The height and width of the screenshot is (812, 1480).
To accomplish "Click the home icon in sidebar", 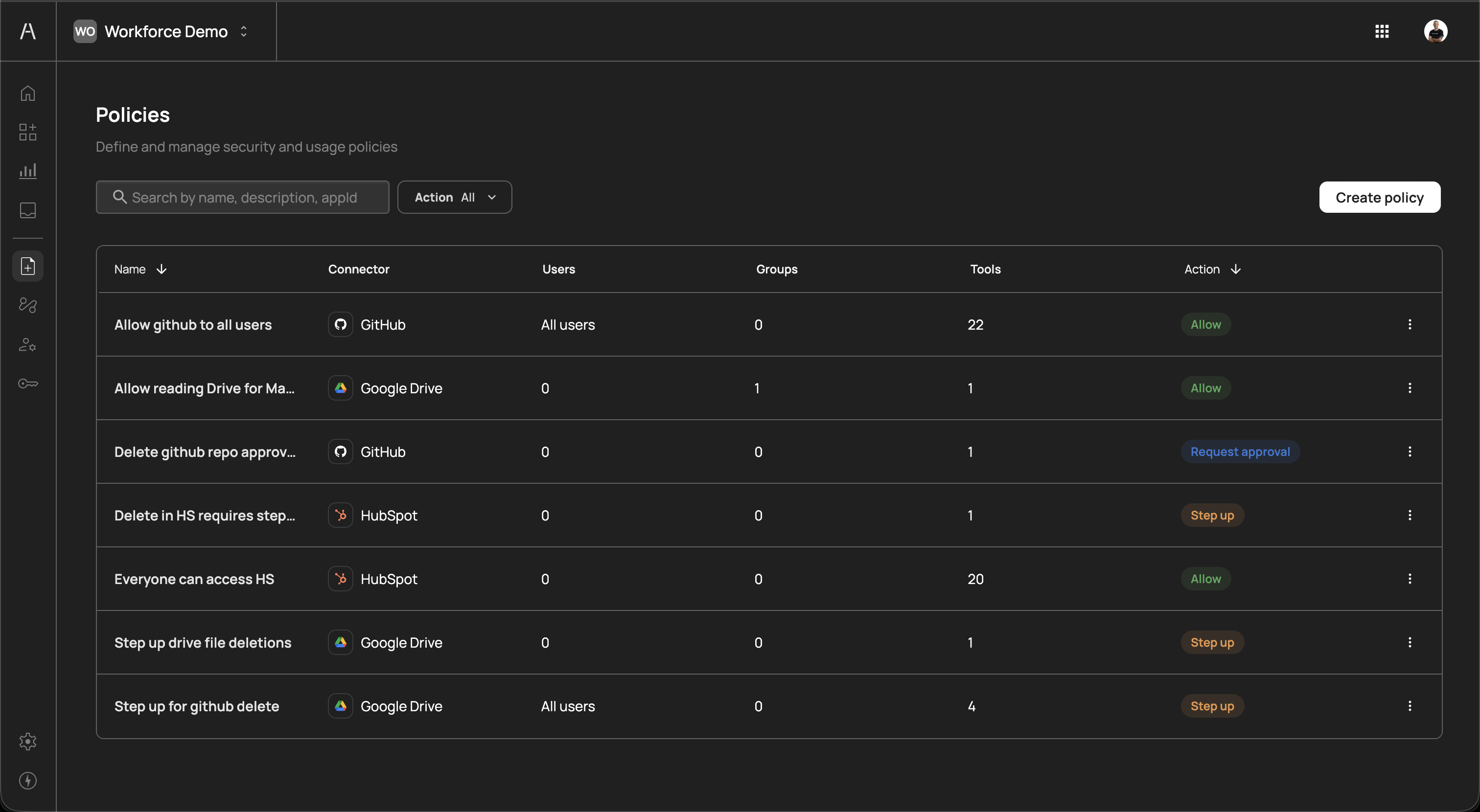I will [x=27, y=93].
